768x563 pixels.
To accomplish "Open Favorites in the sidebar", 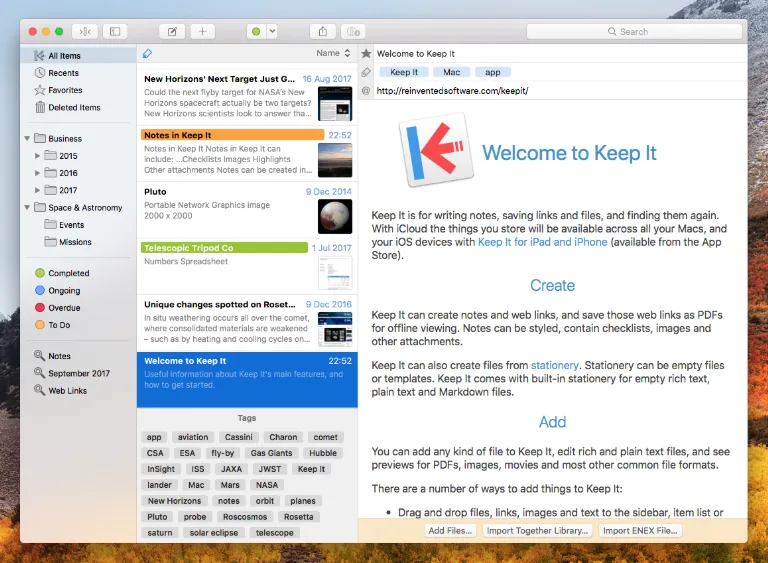I will 78,90.
